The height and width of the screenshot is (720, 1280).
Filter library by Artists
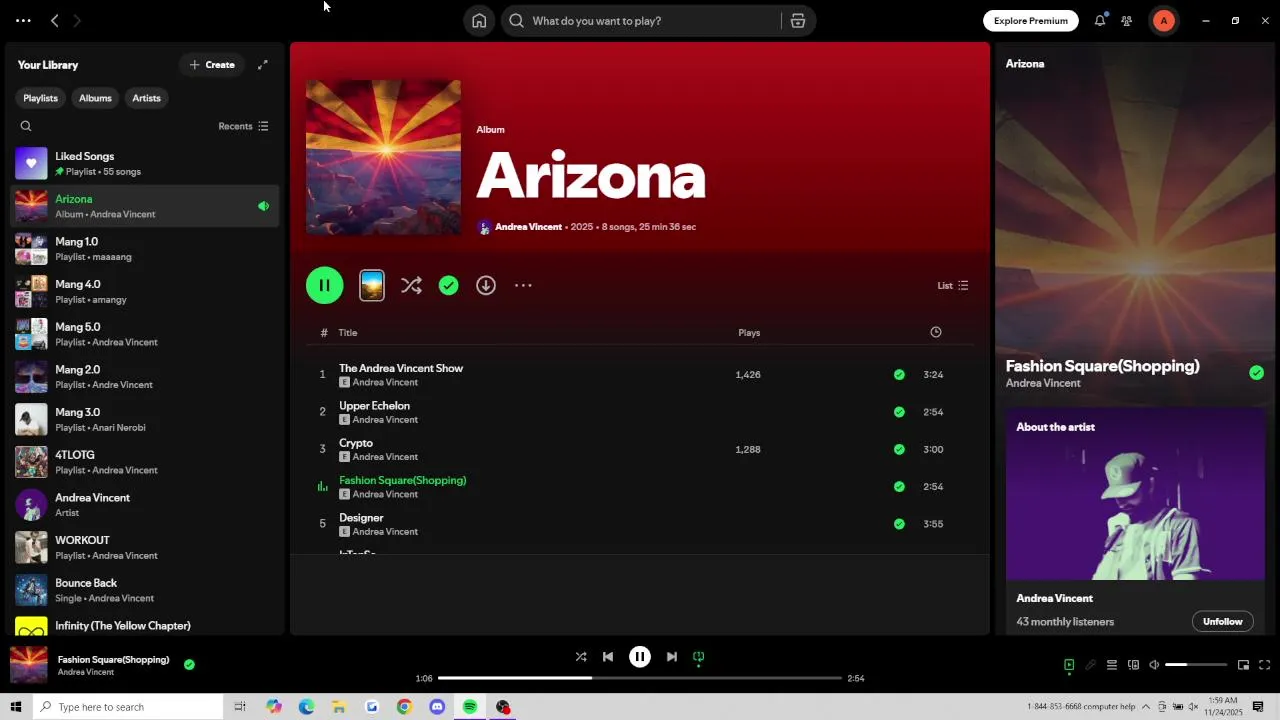pyautogui.click(x=147, y=98)
